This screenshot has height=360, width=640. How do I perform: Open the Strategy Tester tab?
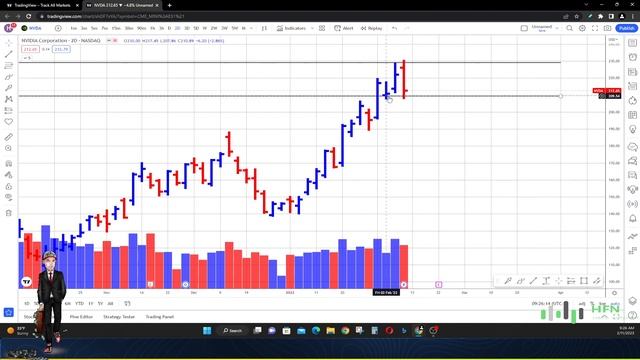(x=119, y=317)
